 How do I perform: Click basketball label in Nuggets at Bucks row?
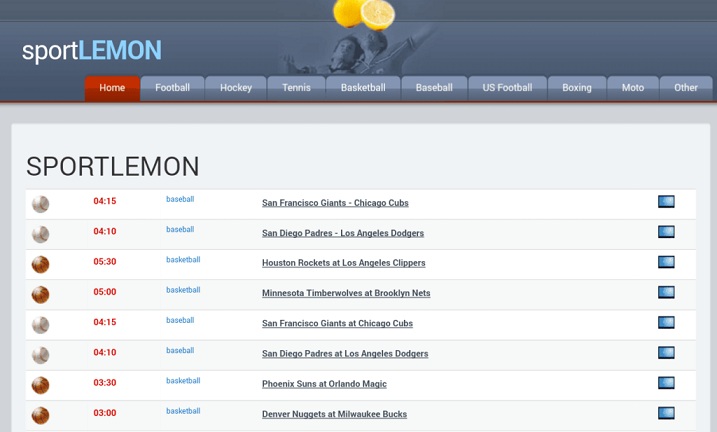coord(183,411)
